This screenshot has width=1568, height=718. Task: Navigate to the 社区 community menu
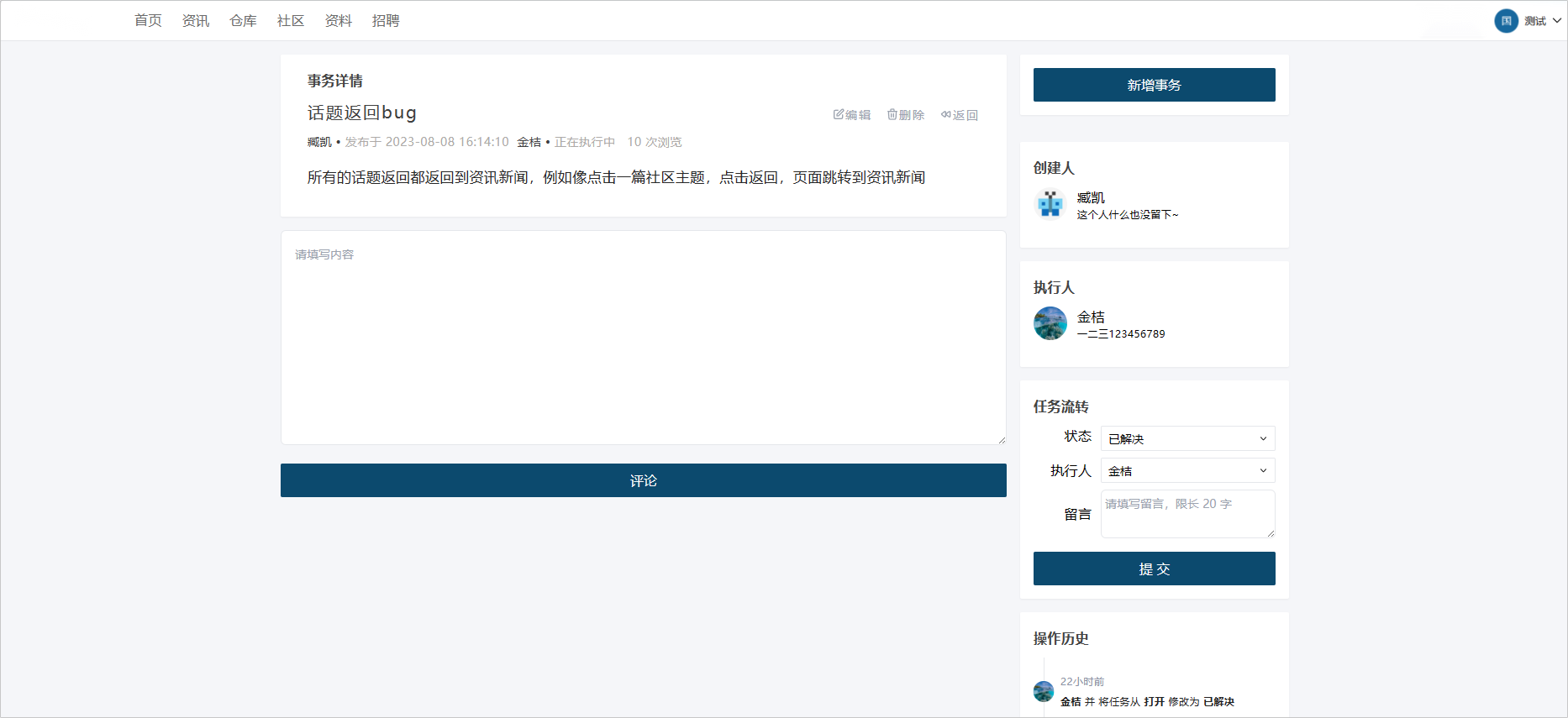[x=291, y=21]
